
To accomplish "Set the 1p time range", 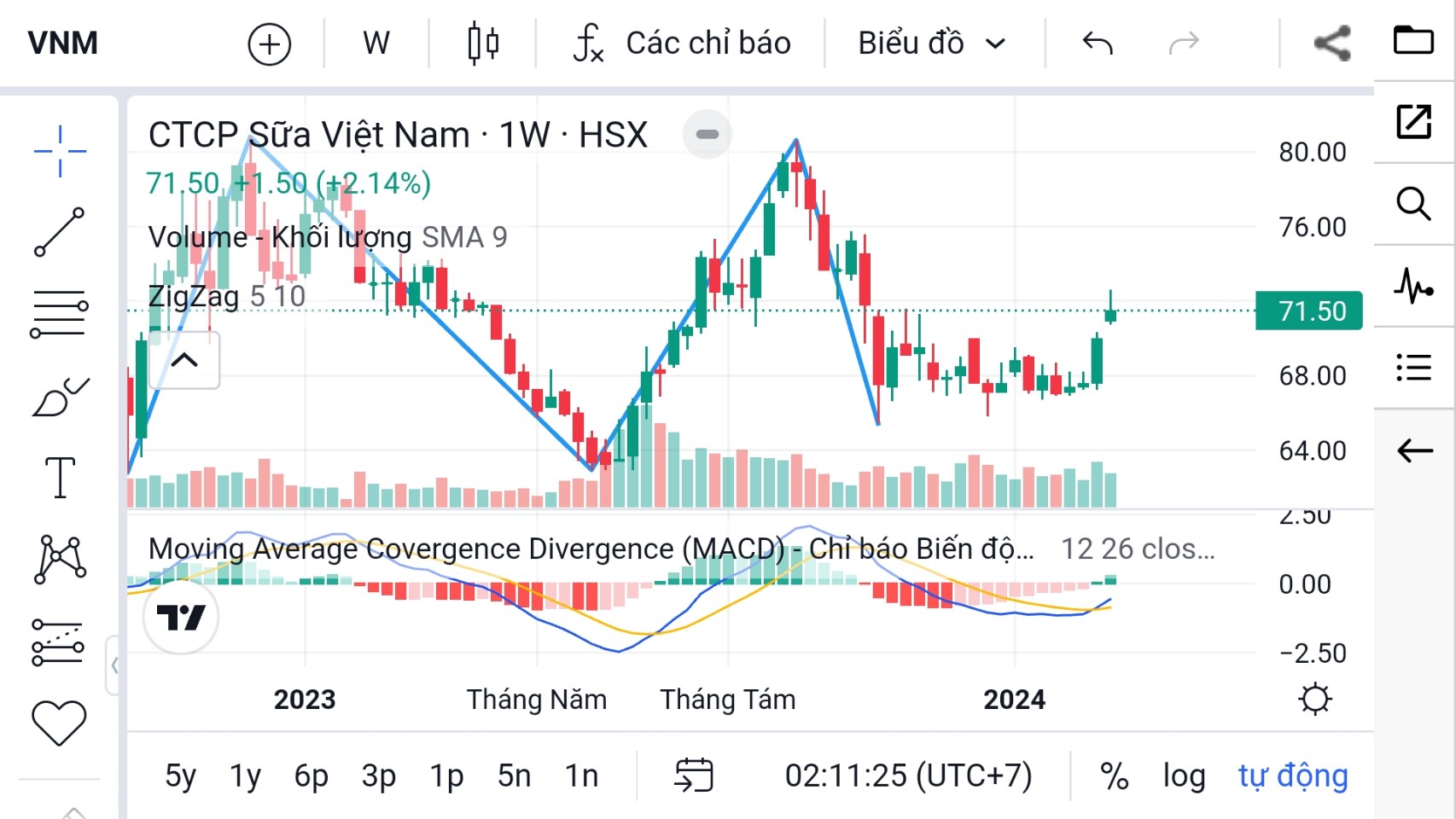I will click(x=446, y=775).
